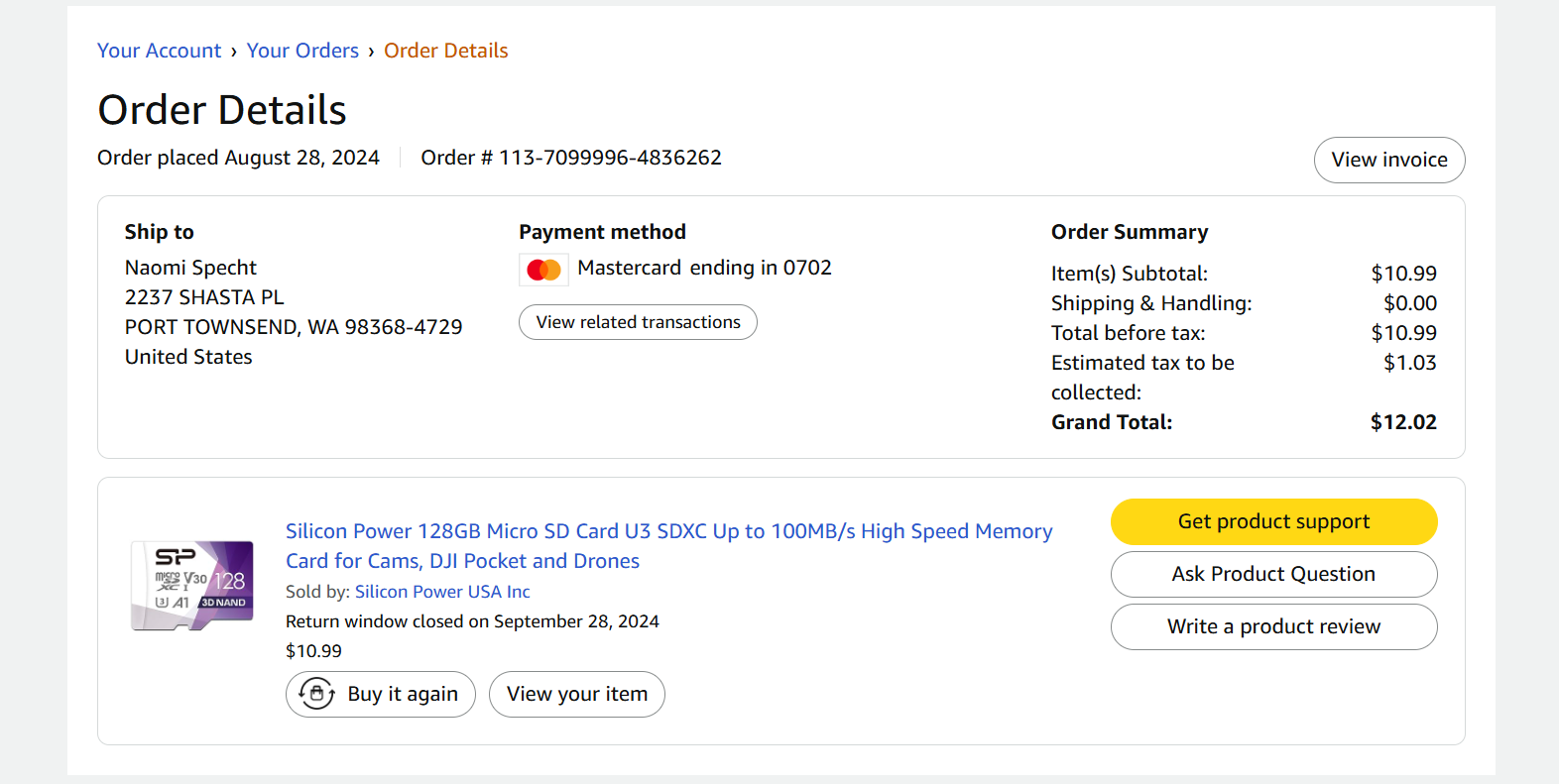Click View related transactions
Screen dimensions: 1559x784
click(638, 322)
